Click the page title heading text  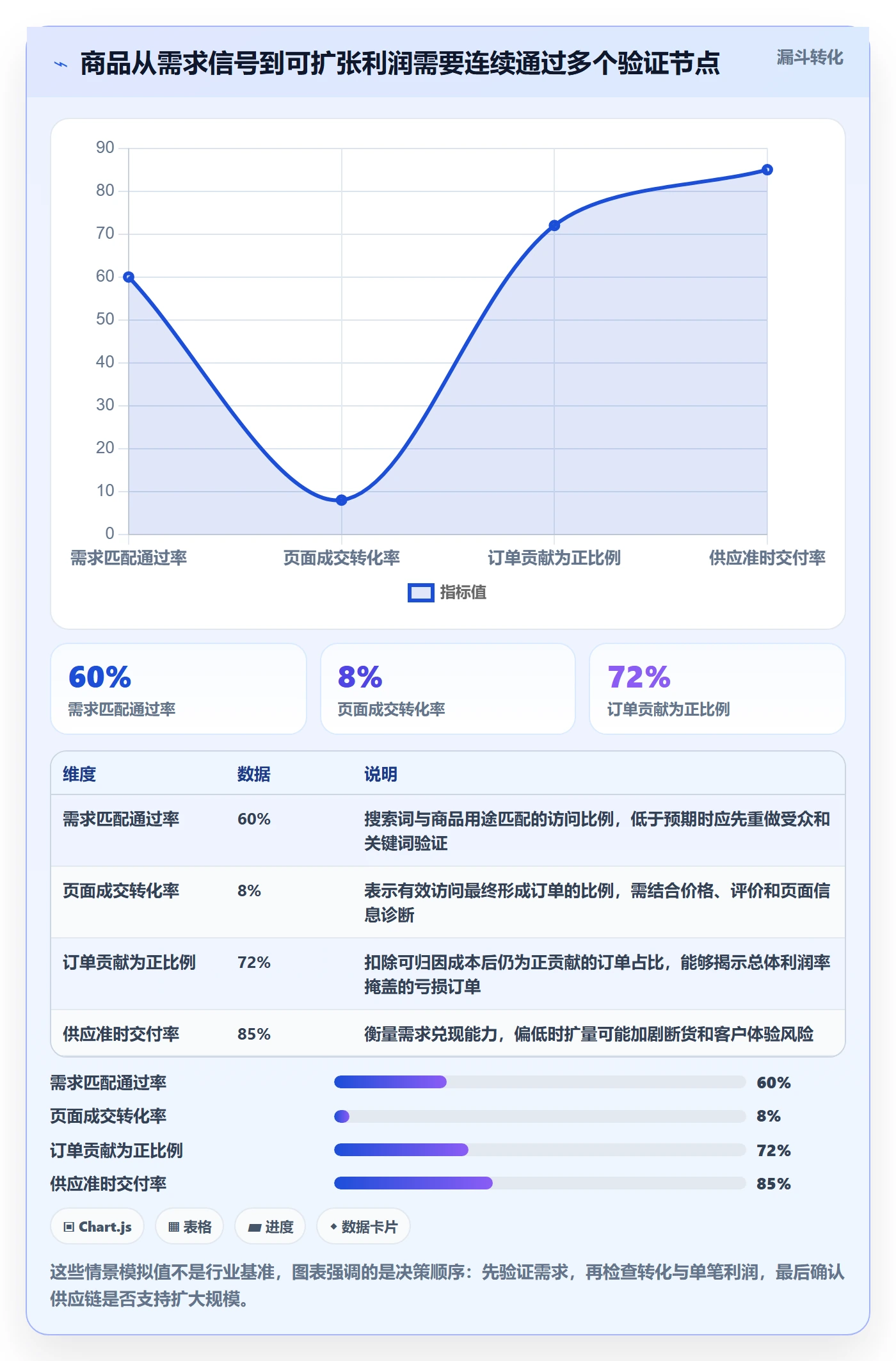point(400,63)
